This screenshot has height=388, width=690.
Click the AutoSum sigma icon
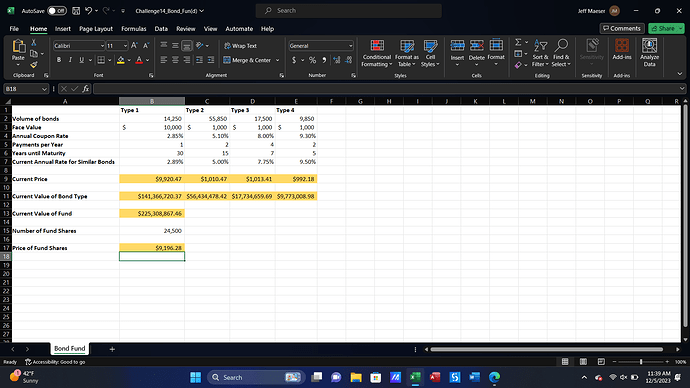[518, 42]
